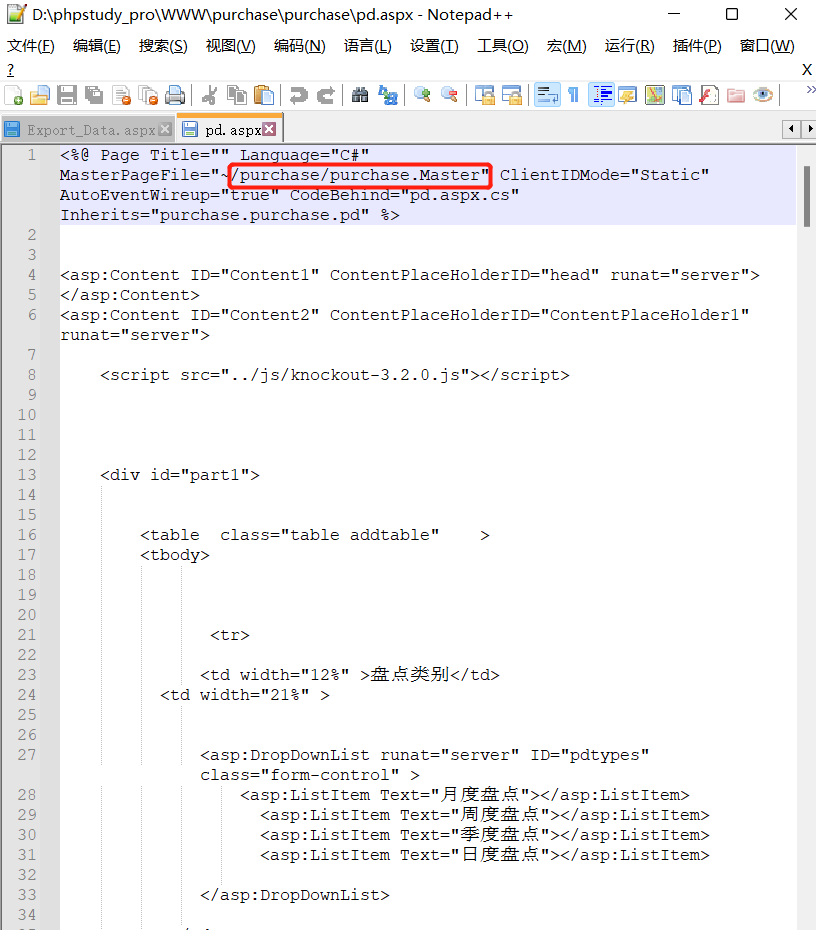Open the 编辑(E) menu
The width and height of the screenshot is (816, 930).
pos(97,46)
